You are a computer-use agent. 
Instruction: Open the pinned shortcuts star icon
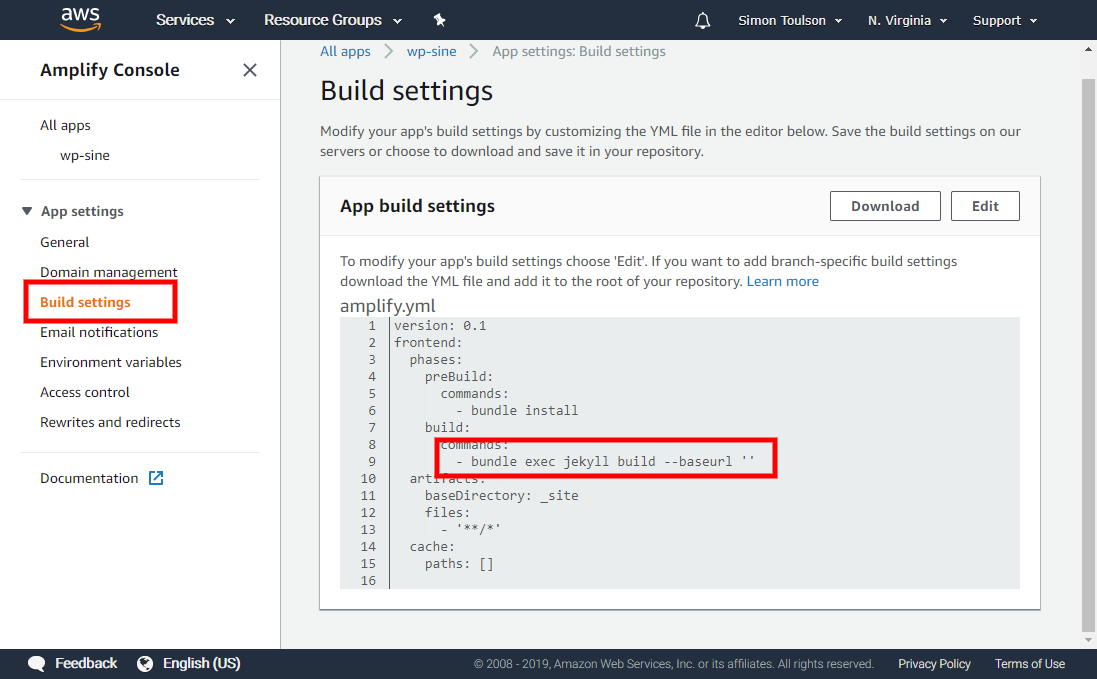tap(439, 20)
